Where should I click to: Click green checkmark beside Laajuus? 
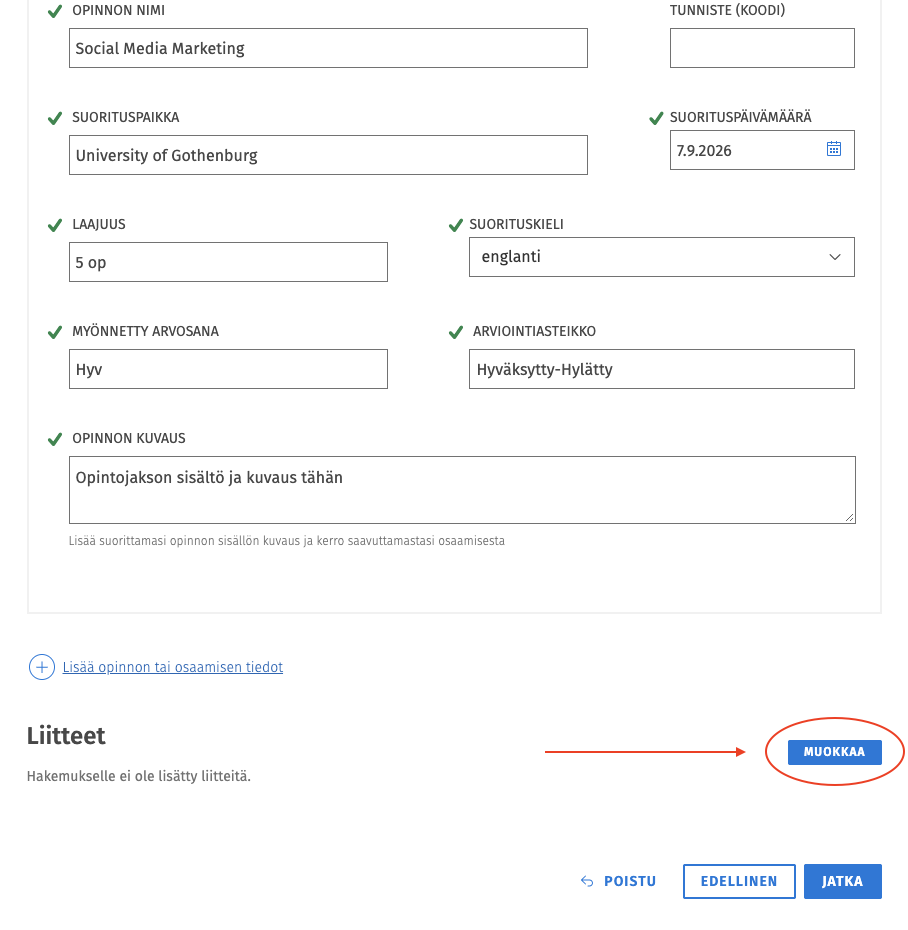click(55, 225)
